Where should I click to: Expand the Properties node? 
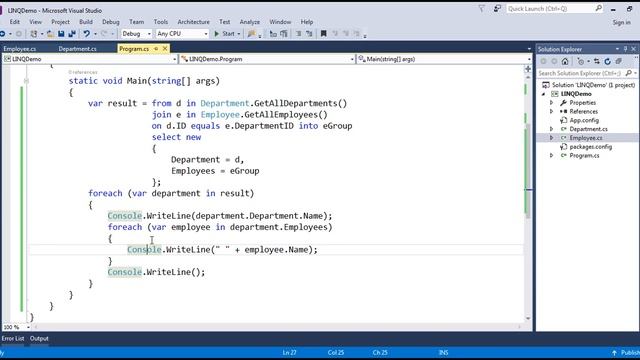click(551, 103)
